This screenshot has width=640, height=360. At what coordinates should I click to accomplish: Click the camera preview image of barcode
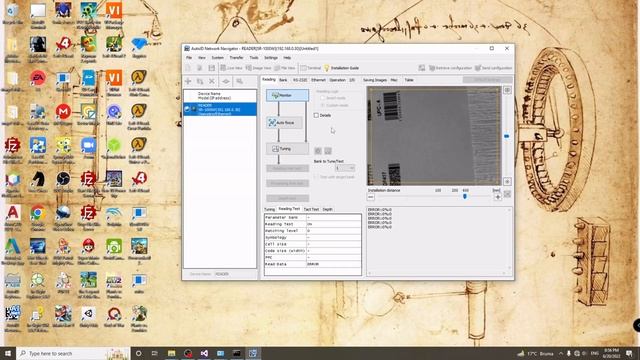coord(434,136)
